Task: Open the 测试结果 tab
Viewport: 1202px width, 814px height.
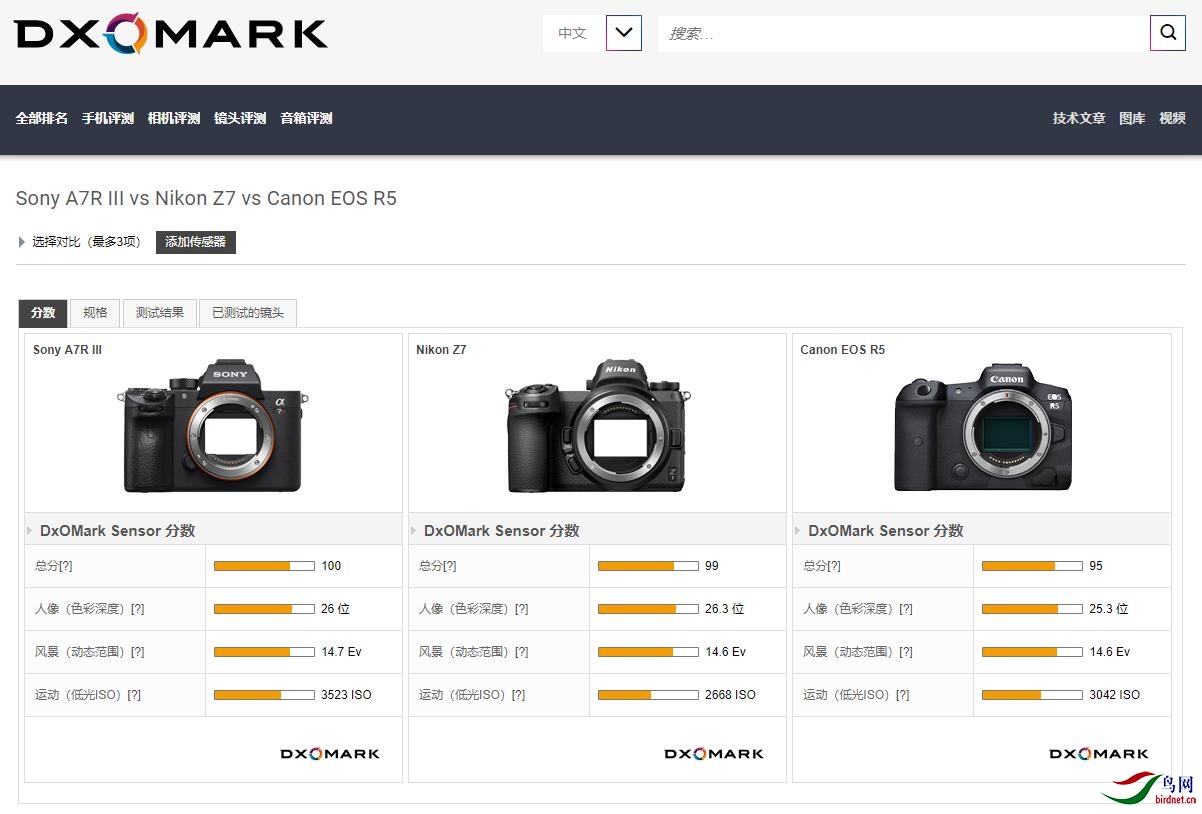Action: tap(160, 313)
